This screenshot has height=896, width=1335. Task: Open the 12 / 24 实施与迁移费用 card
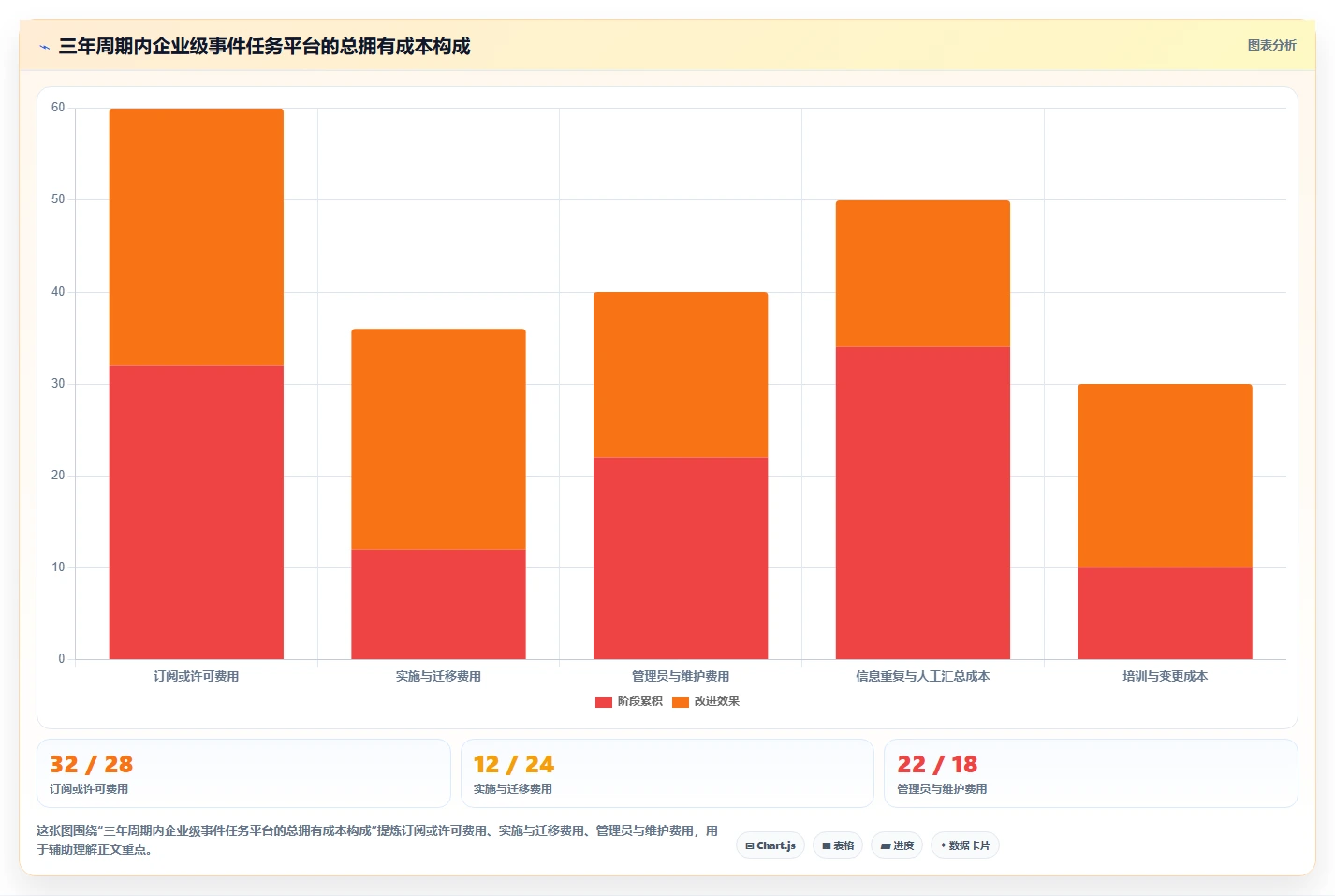coord(667,773)
